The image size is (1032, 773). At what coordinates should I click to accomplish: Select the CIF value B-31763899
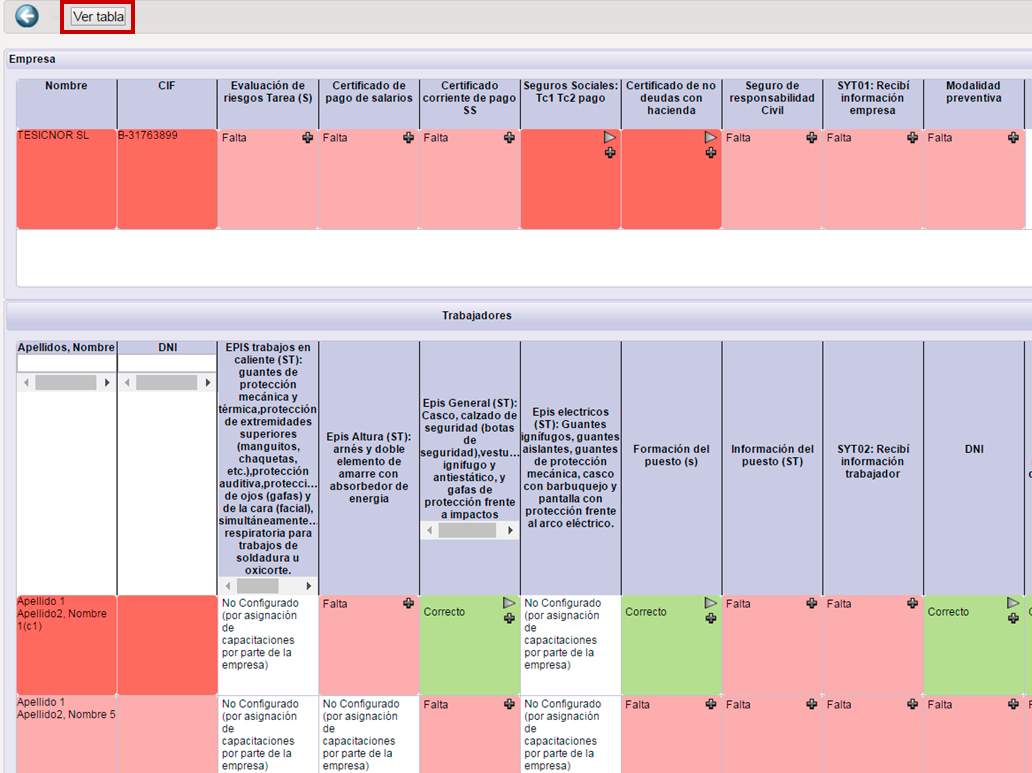pos(147,135)
